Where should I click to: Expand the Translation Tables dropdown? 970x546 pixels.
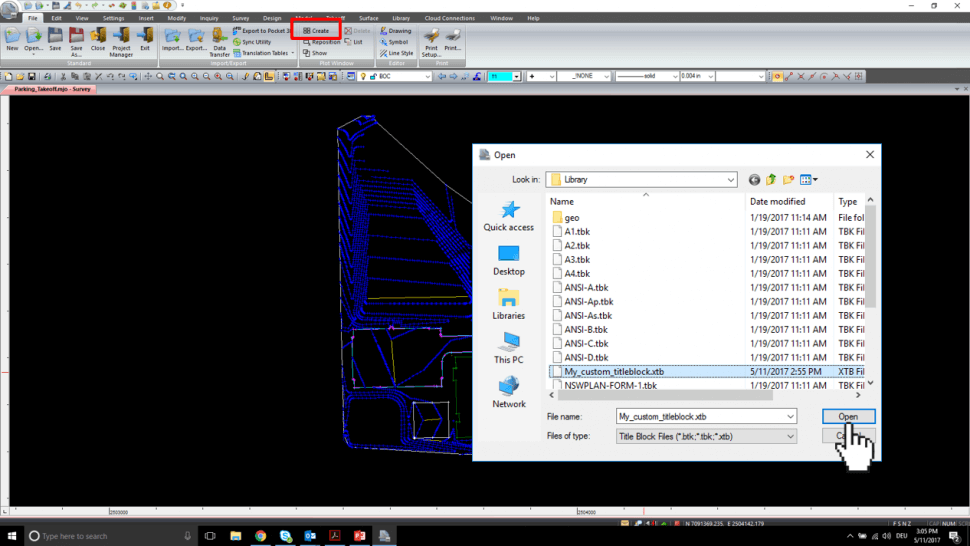(293, 53)
